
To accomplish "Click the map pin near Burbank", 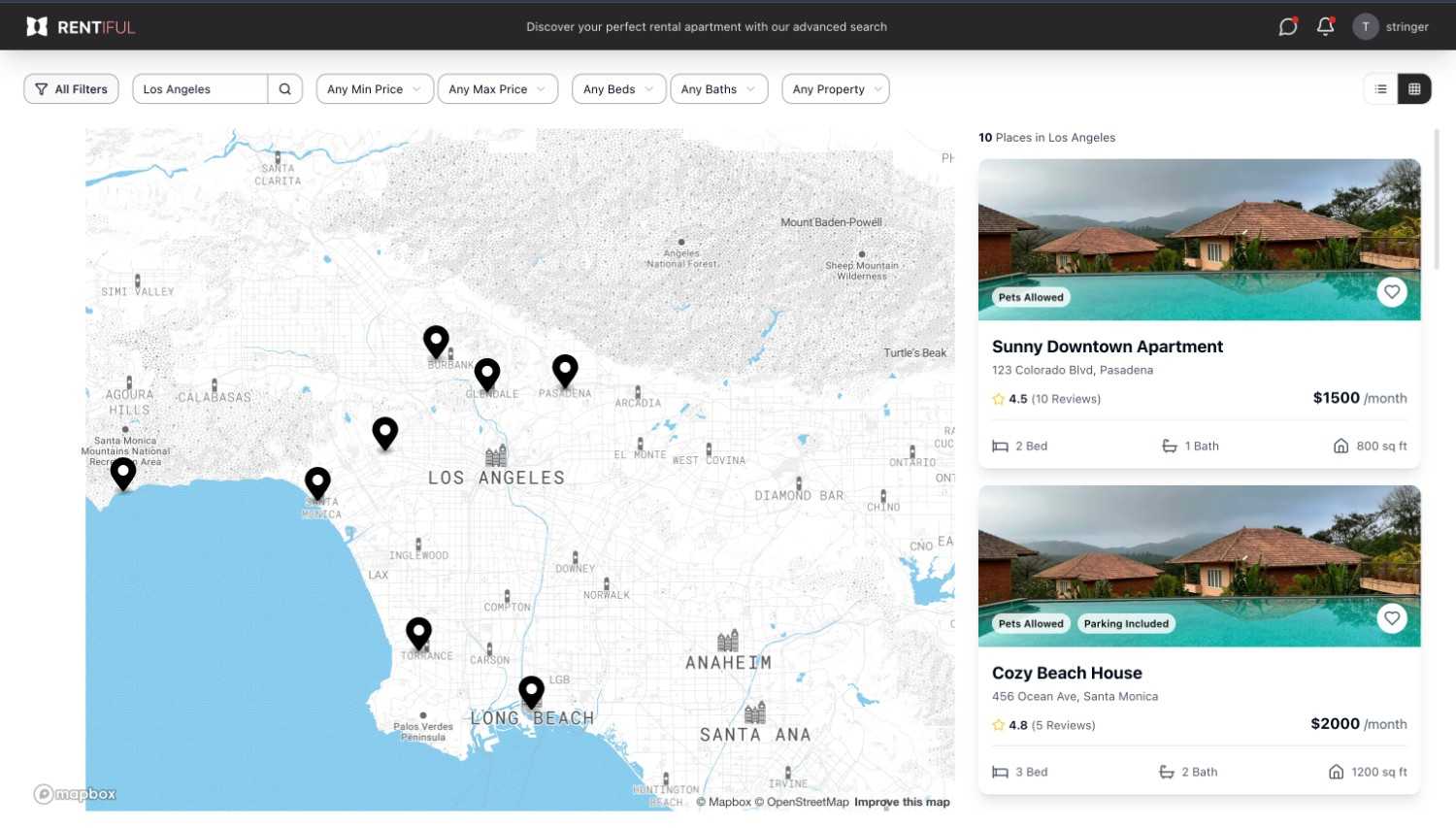I will [x=436, y=340].
